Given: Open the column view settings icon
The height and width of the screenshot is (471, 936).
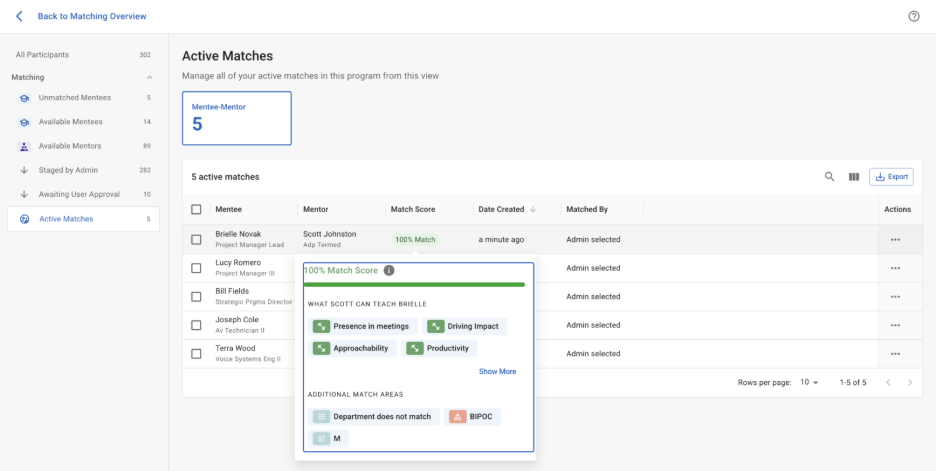Looking at the screenshot, I should (854, 177).
